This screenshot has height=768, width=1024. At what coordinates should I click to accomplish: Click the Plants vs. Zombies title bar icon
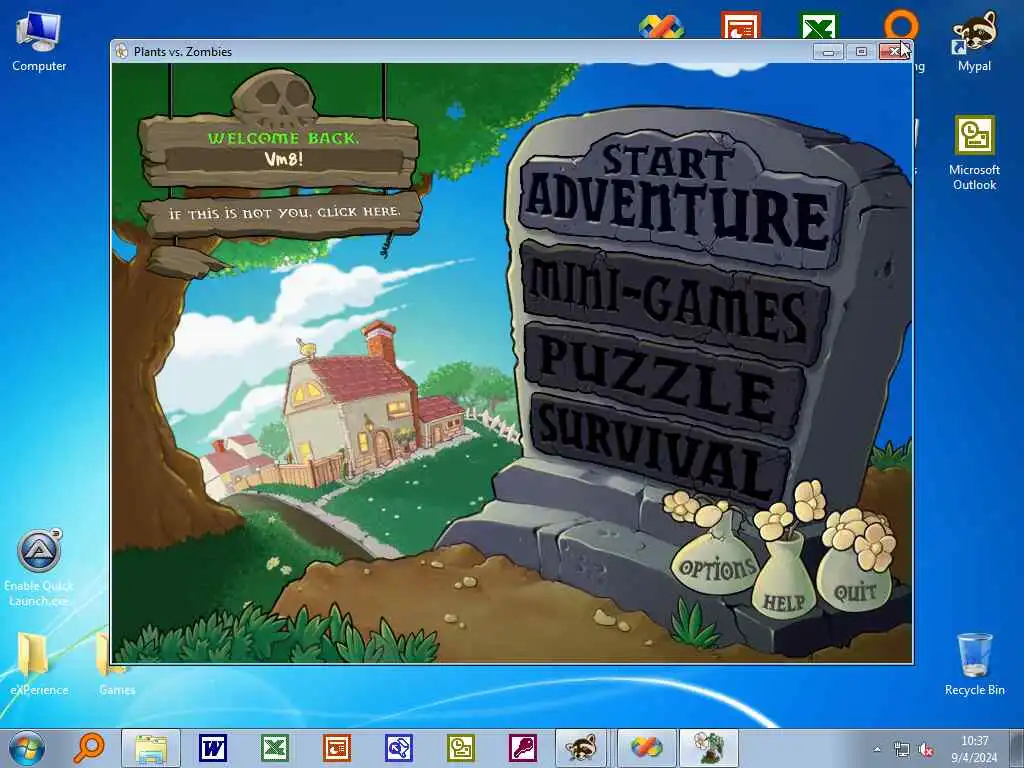click(121, 52)
